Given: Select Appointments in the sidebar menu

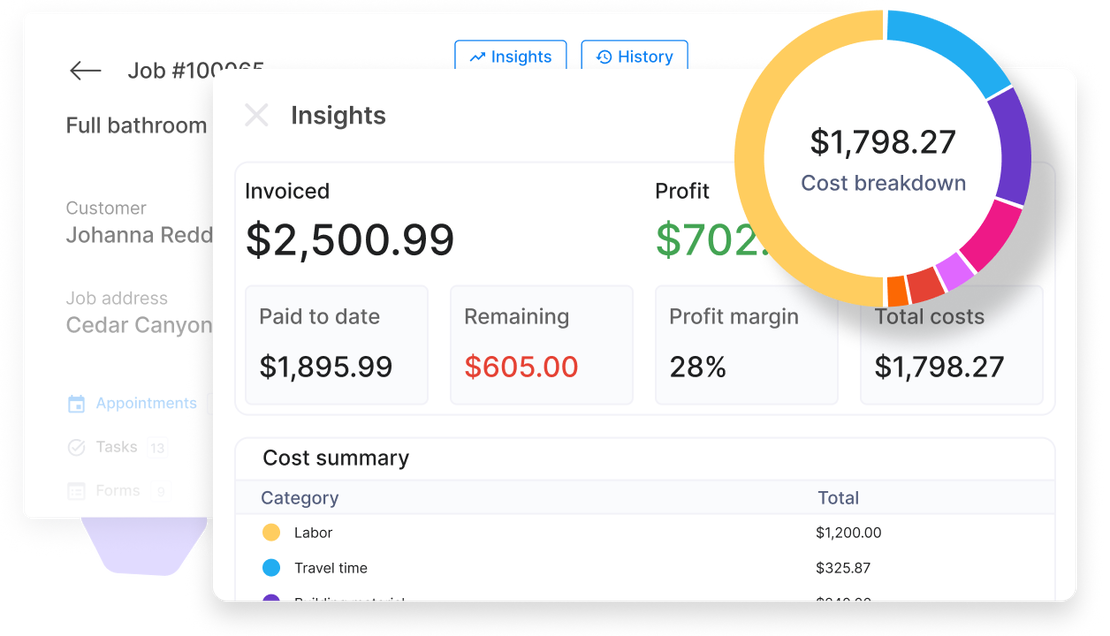Looking at the screenshot, I should [x=145, y=403].
